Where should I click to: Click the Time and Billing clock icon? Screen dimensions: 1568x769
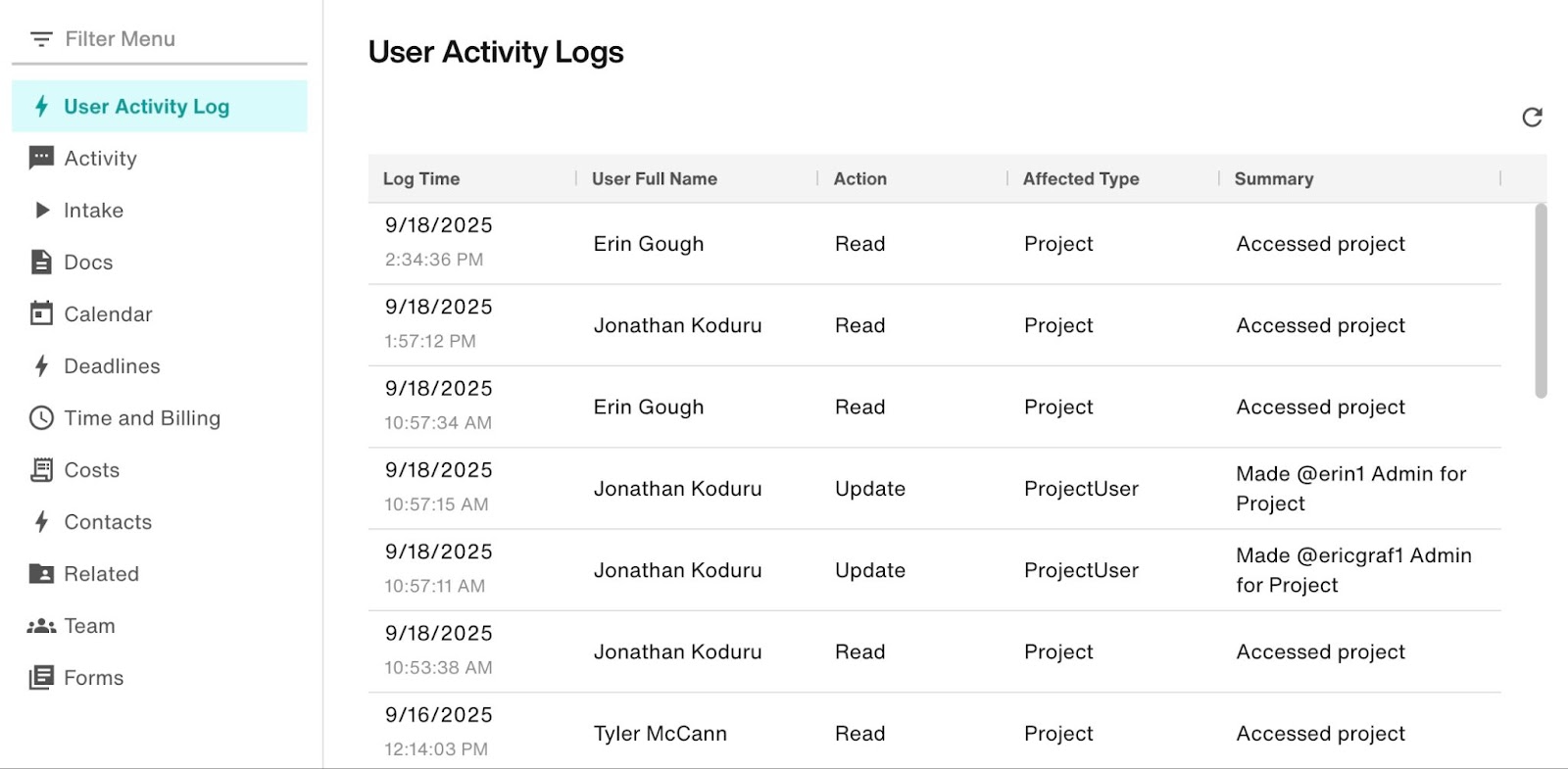(40, 418)
